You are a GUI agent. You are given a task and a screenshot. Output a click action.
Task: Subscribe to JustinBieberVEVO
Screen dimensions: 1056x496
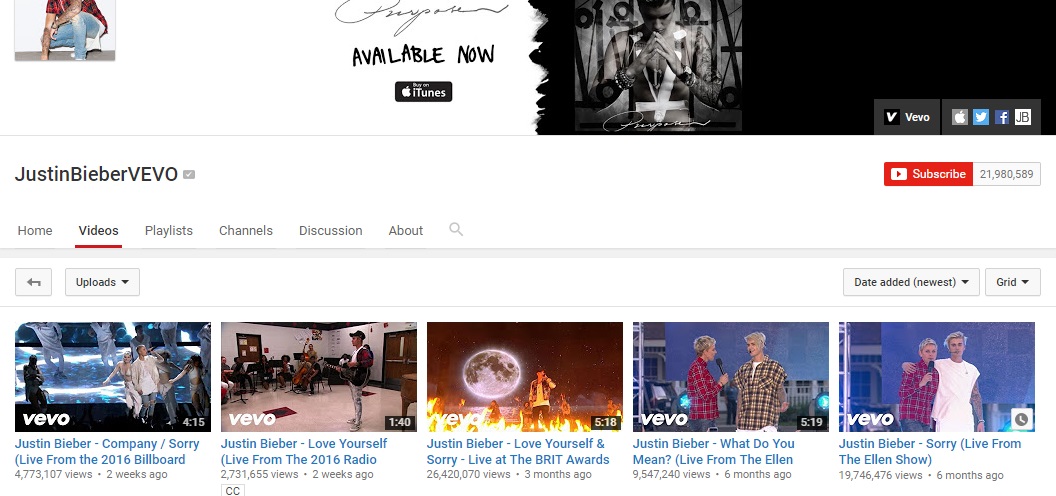(928, 174)
